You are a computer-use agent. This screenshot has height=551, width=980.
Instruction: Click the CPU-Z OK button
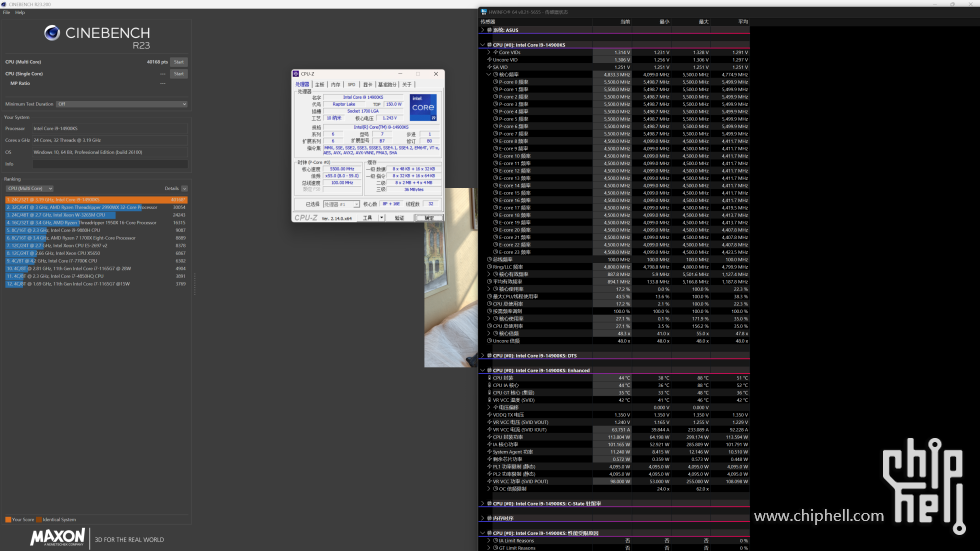coord(429,218)
